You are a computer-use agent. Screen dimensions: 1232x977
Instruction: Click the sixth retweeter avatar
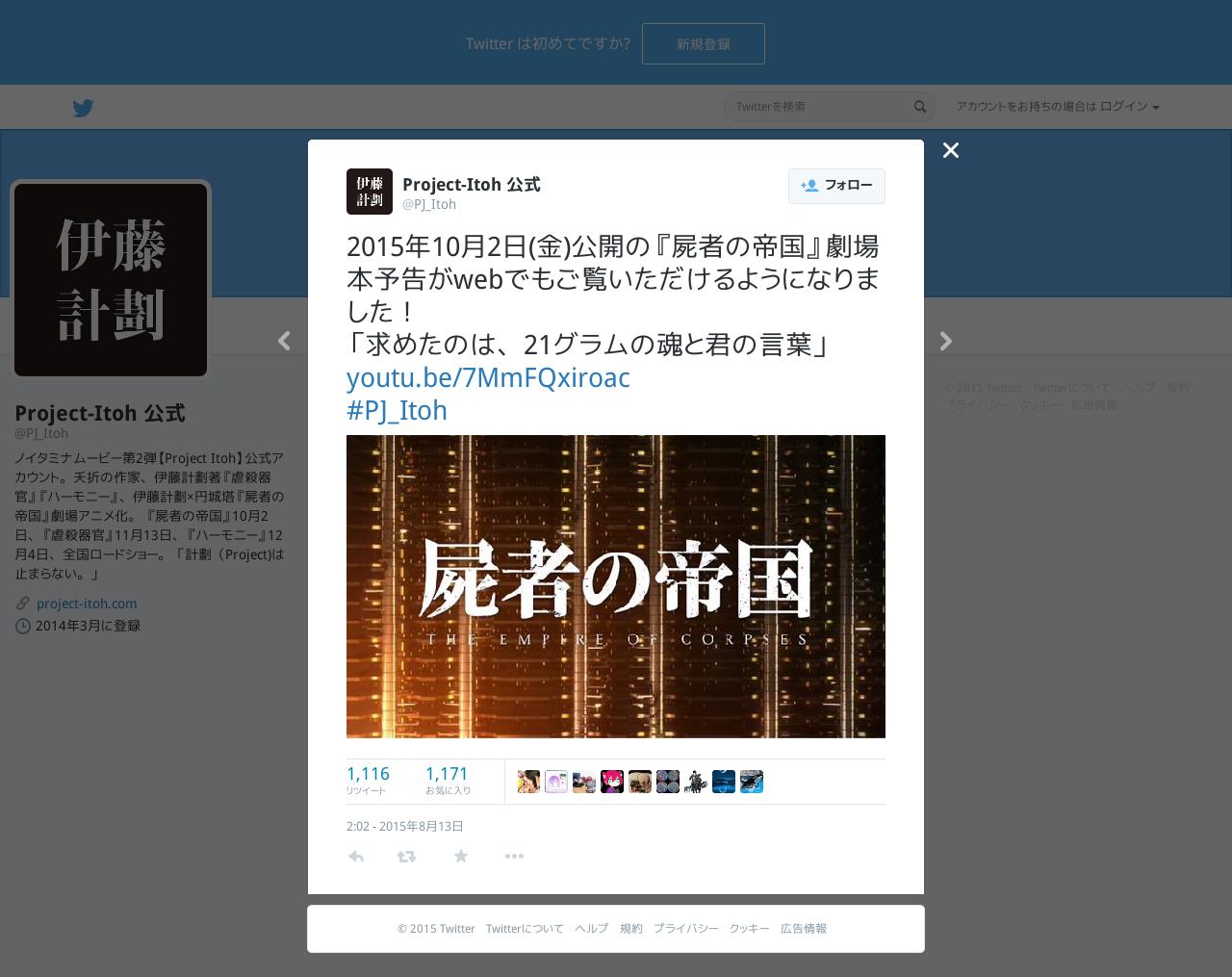click(x=668, y=782)
